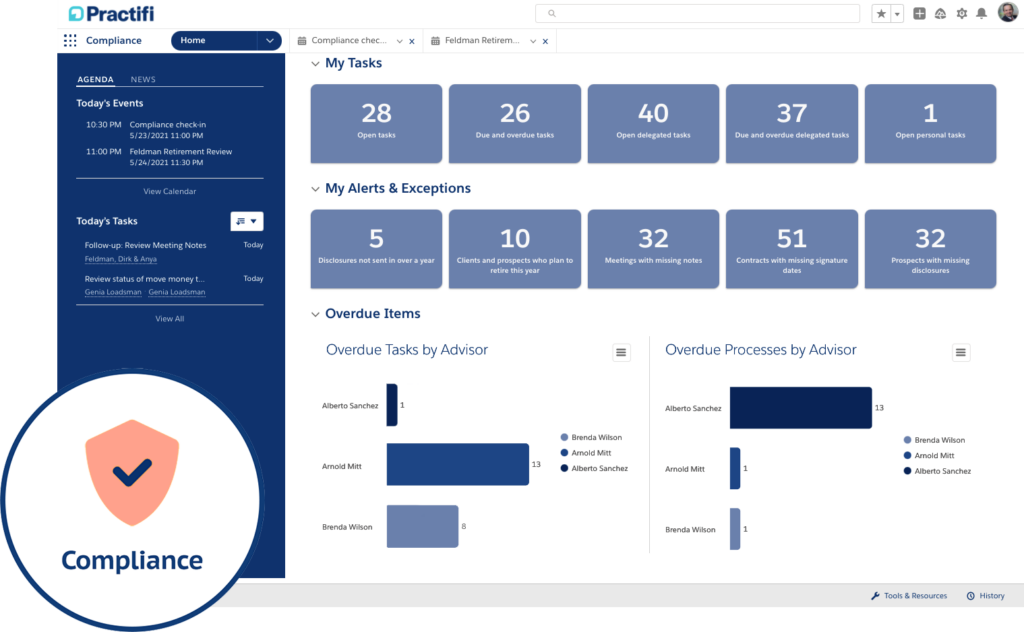Screen dimensions: 1024x632
Task: Select the NEWS tab in the sidebar
Action: (143, 79)
